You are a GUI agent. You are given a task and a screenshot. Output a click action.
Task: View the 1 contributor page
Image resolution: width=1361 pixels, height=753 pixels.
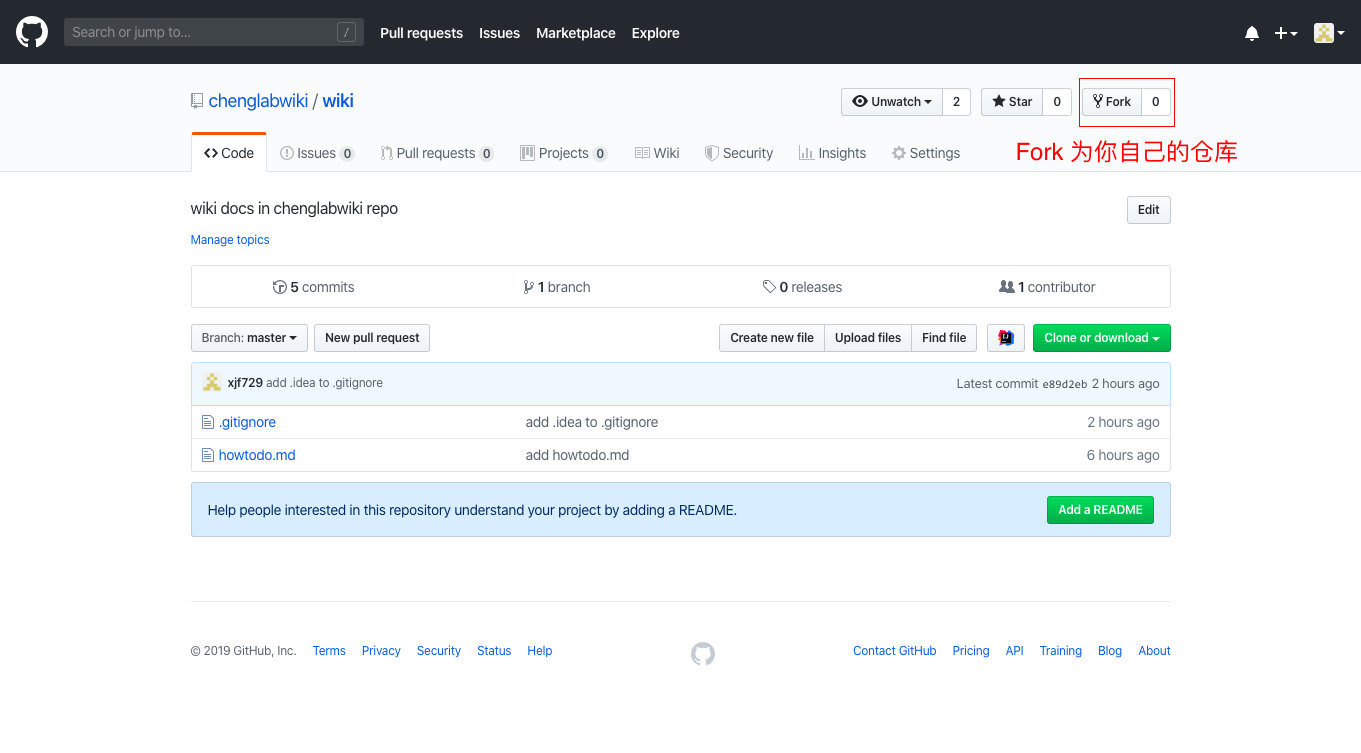click(1047, 287)
